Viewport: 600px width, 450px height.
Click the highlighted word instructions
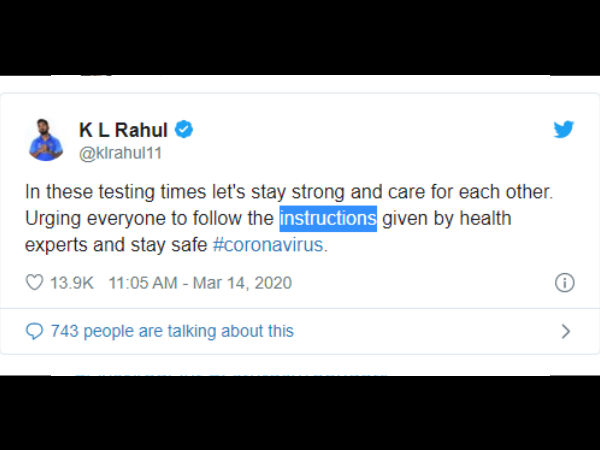(x=328, y=218)
